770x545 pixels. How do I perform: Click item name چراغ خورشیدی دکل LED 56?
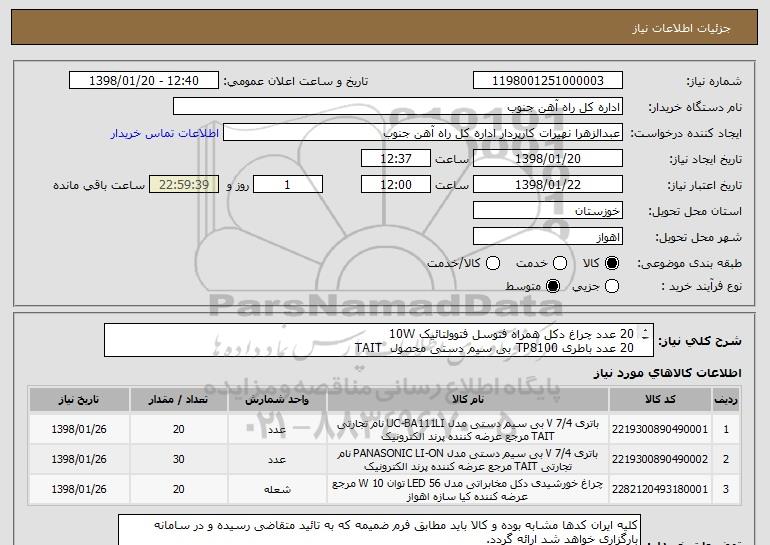(x=468, y=490)
